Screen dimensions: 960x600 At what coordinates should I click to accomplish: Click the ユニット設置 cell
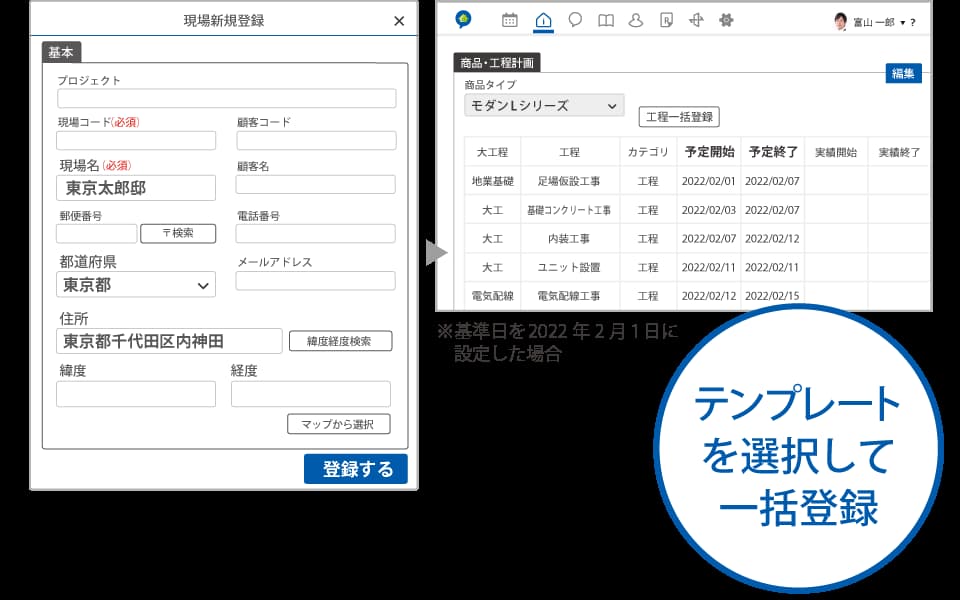(569, 267)
